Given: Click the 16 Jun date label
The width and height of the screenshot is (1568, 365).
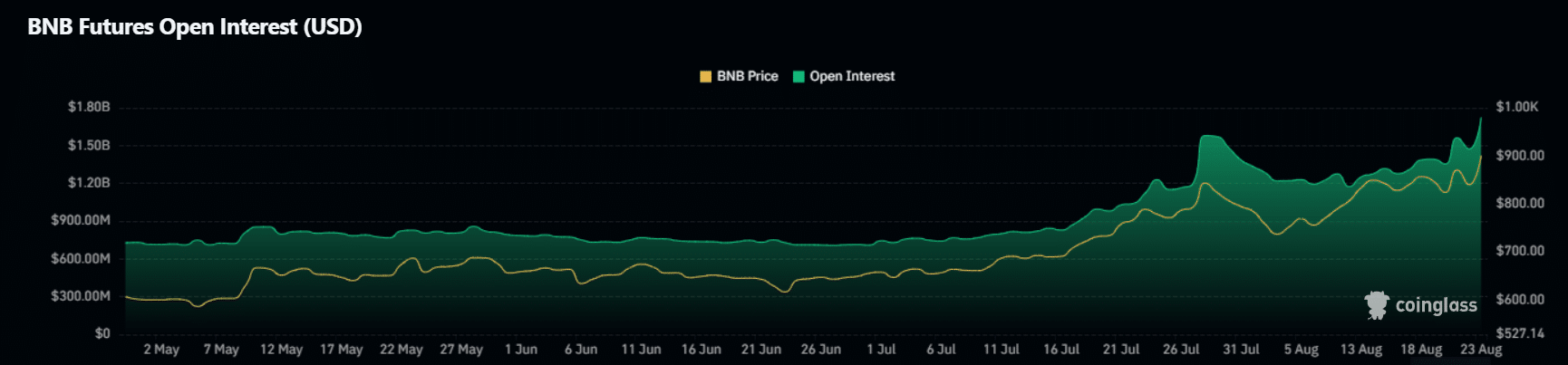Looking at the screenshot, I should pyautogui.click(x=702, y=350).
